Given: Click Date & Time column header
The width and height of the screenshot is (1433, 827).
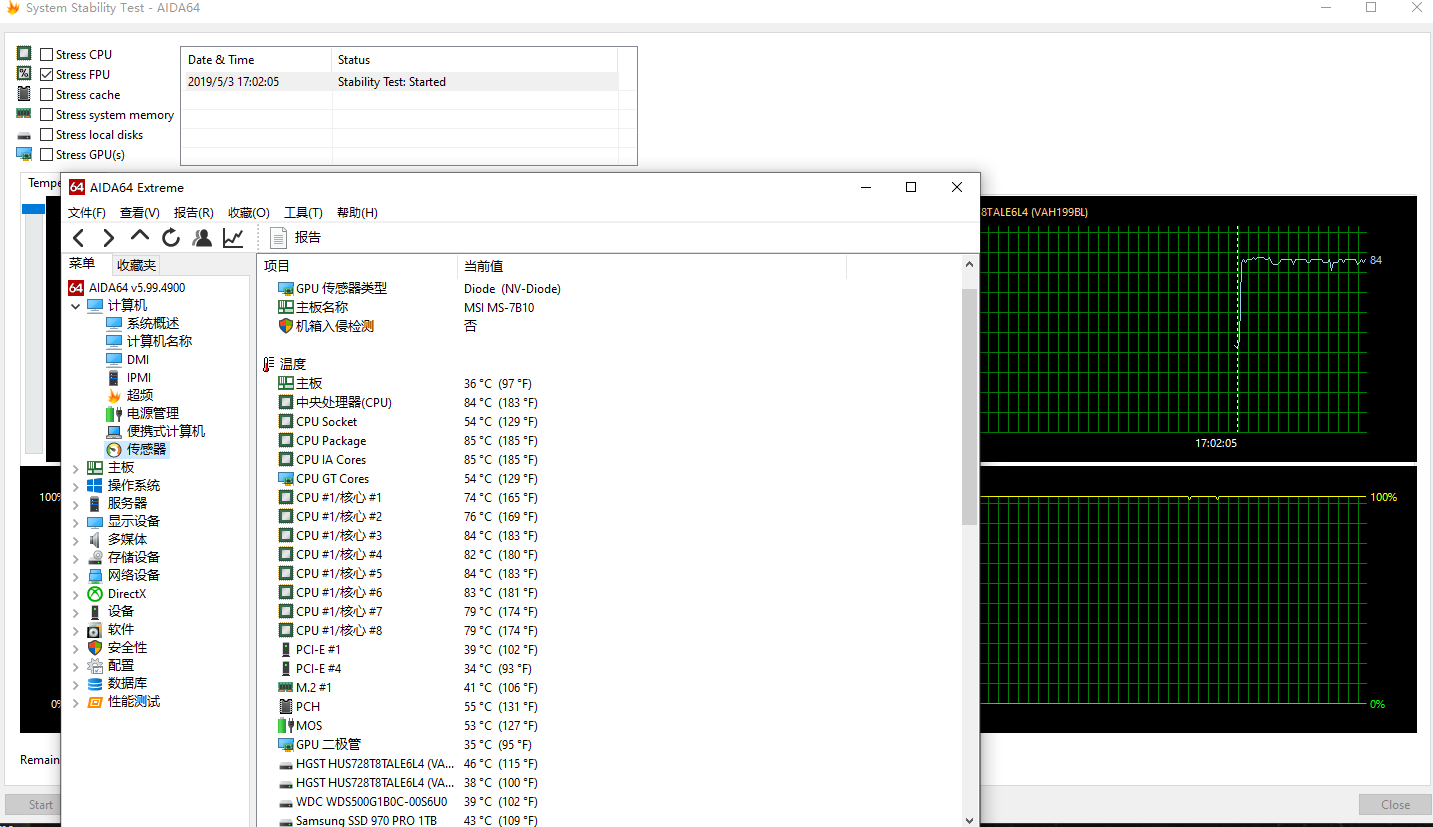Looking at the screenshot, I should (256, 59).
